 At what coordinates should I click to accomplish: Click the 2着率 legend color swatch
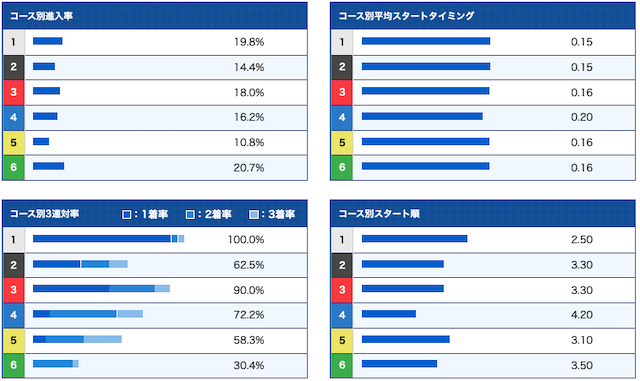pos(190,214)
